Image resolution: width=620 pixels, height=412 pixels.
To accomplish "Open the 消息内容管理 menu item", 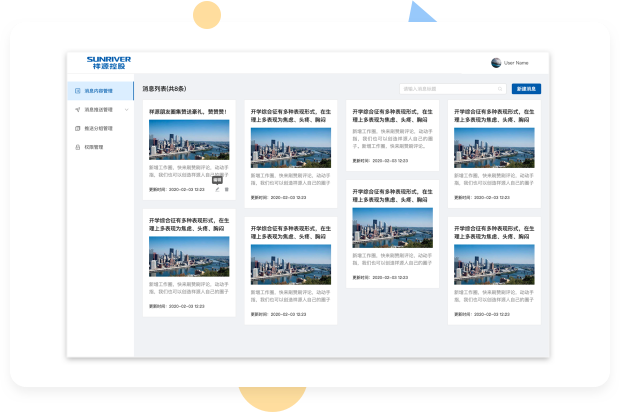I will coord(99,91).
